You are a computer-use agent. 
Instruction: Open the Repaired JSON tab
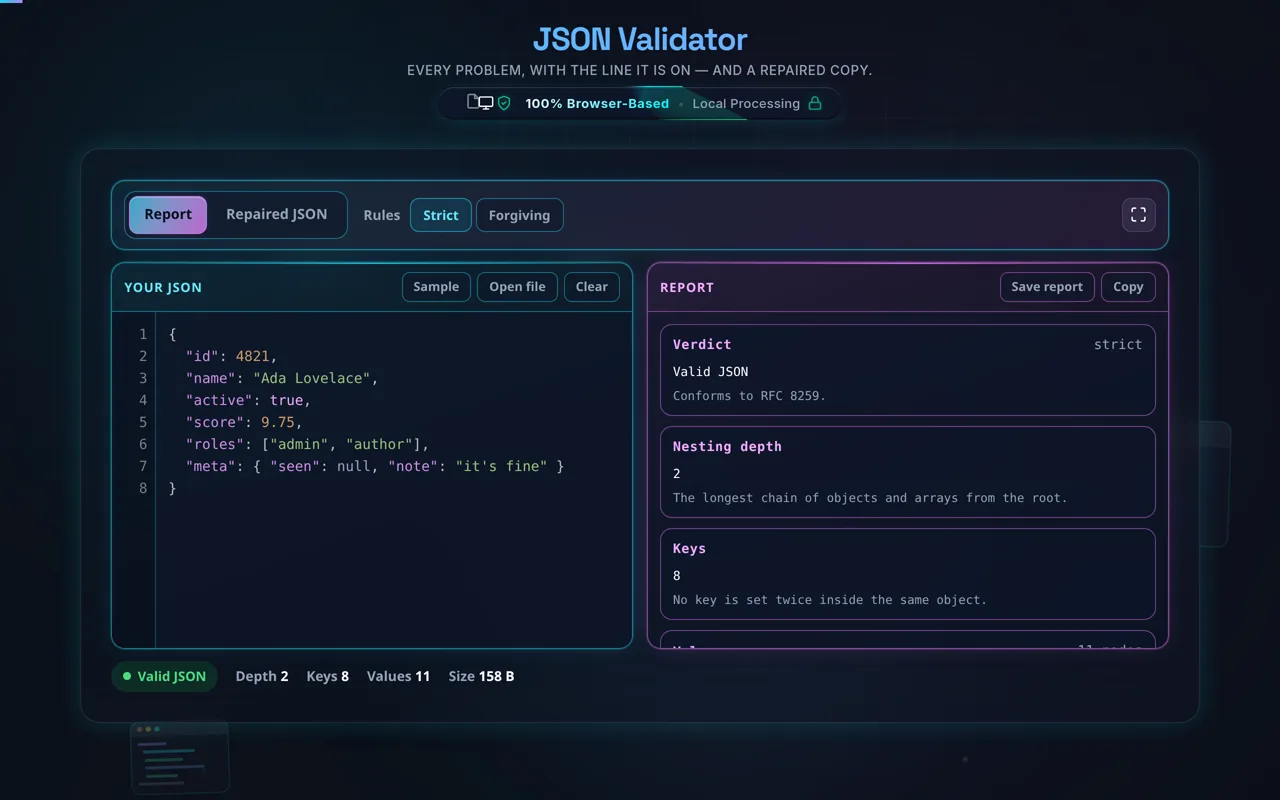[276, 215]
